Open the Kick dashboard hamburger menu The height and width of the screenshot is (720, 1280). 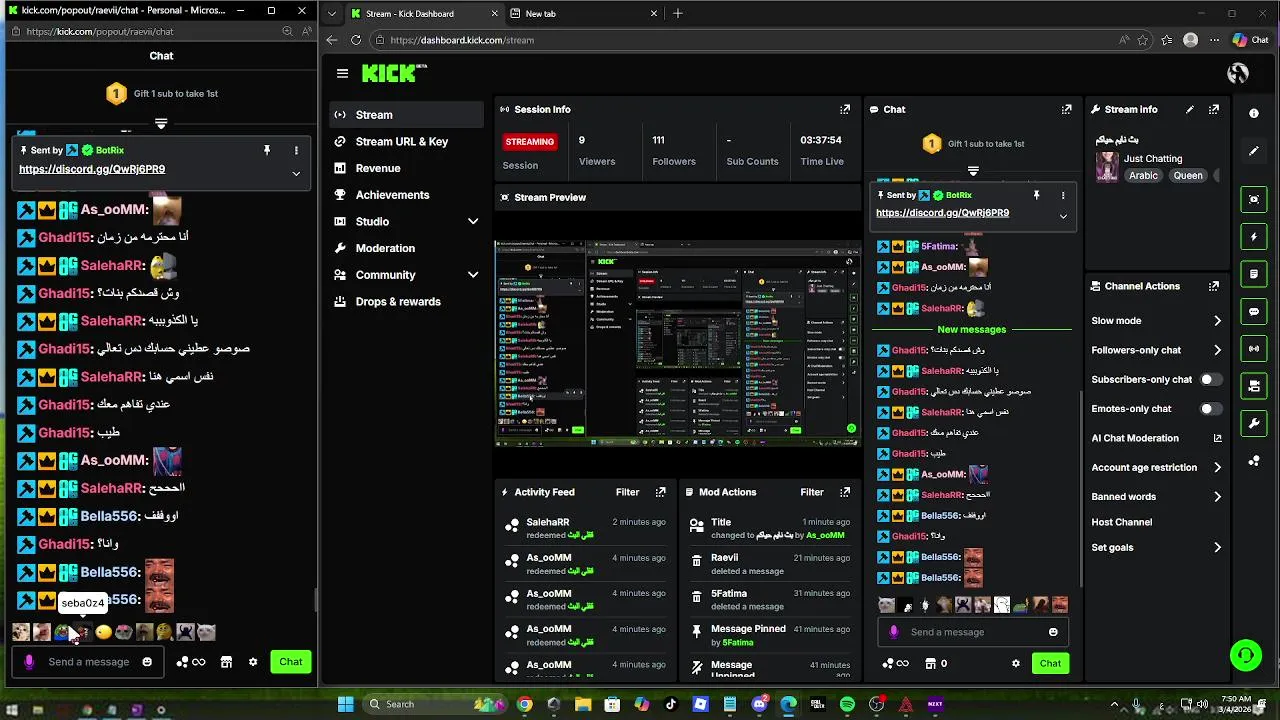(342, 73)
